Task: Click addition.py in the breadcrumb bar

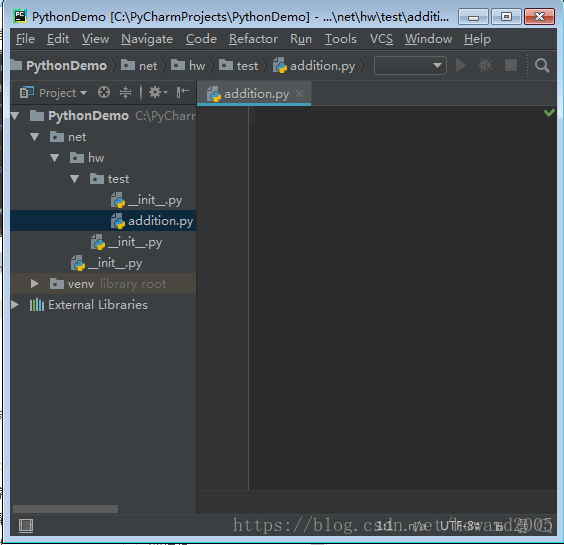Action: (x=314, y=66)
